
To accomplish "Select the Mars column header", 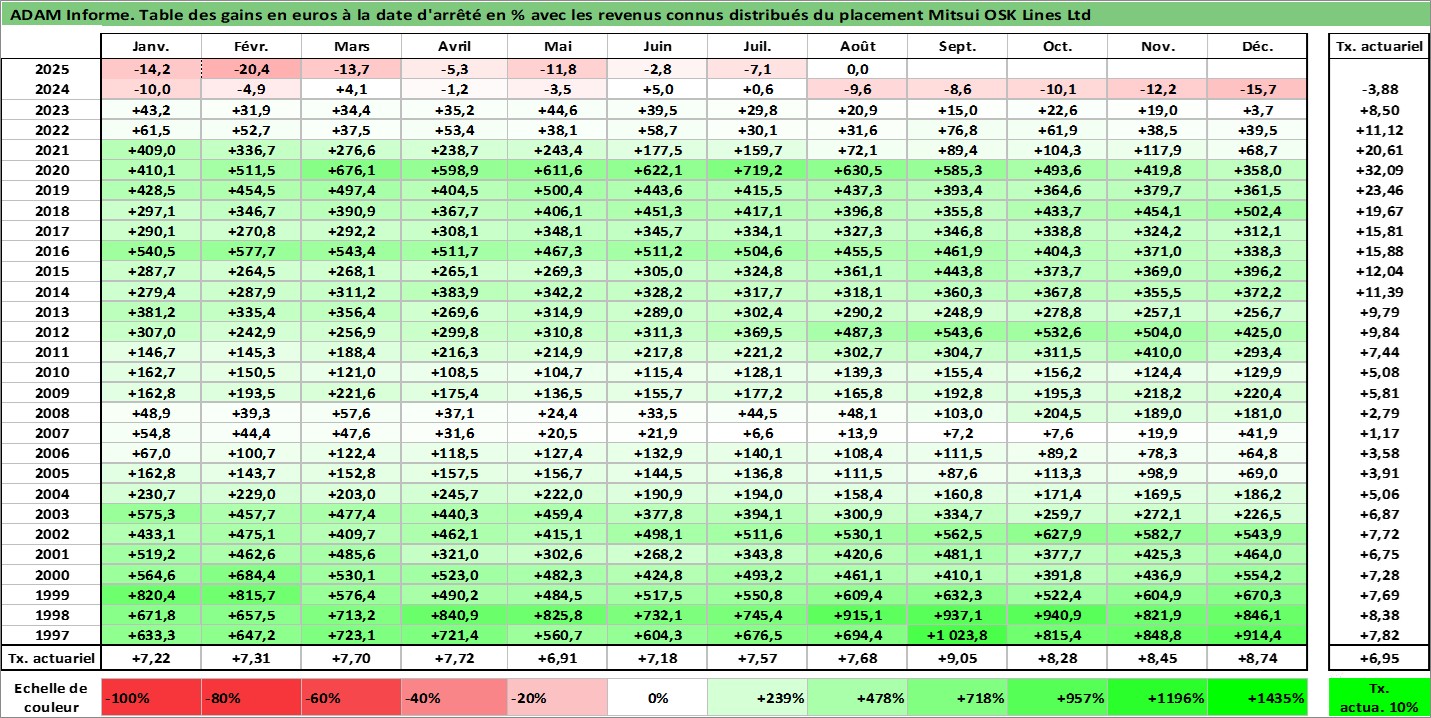I will [351, 46].
